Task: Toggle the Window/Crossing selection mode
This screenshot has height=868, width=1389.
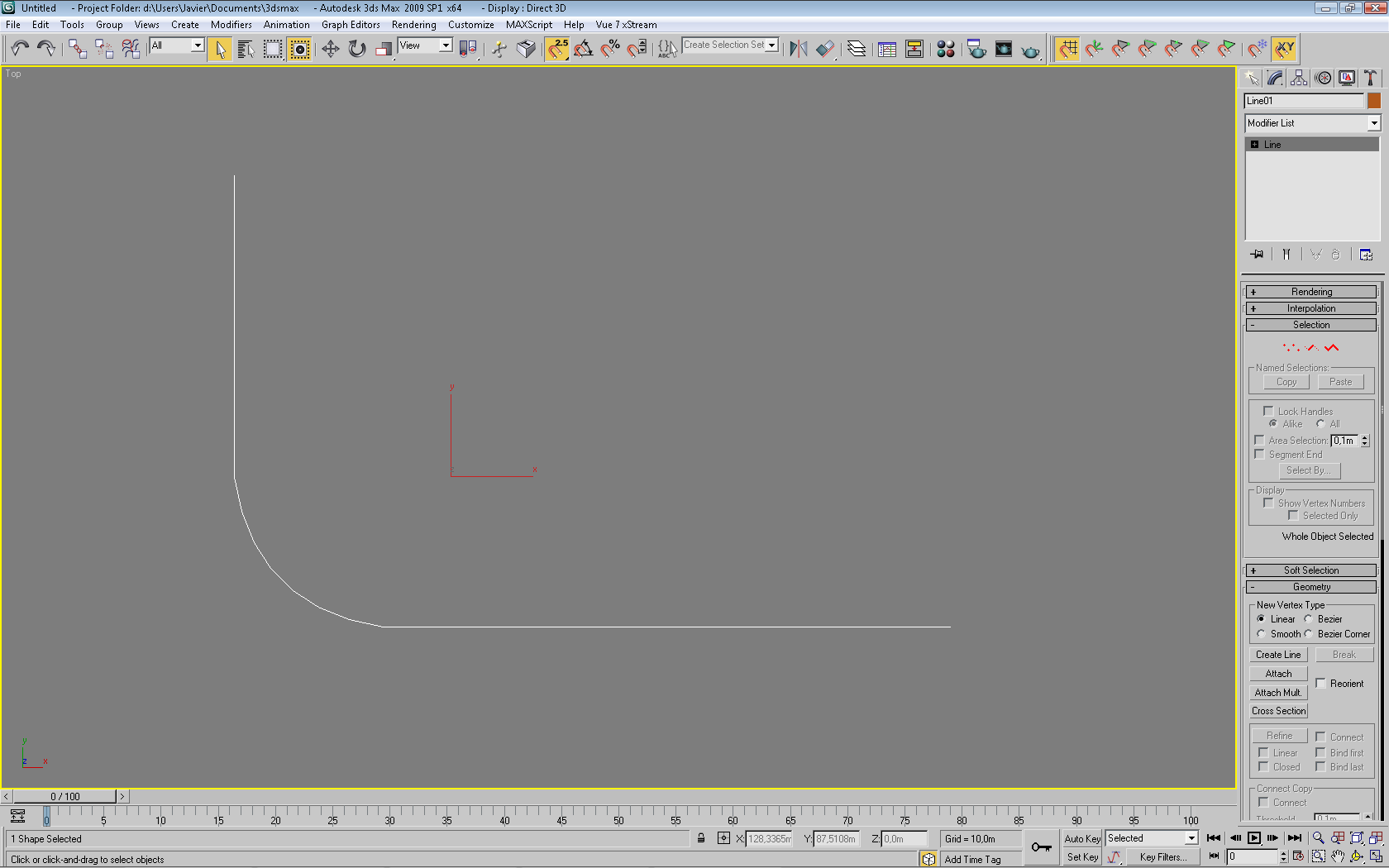Action: click(300, 49)
